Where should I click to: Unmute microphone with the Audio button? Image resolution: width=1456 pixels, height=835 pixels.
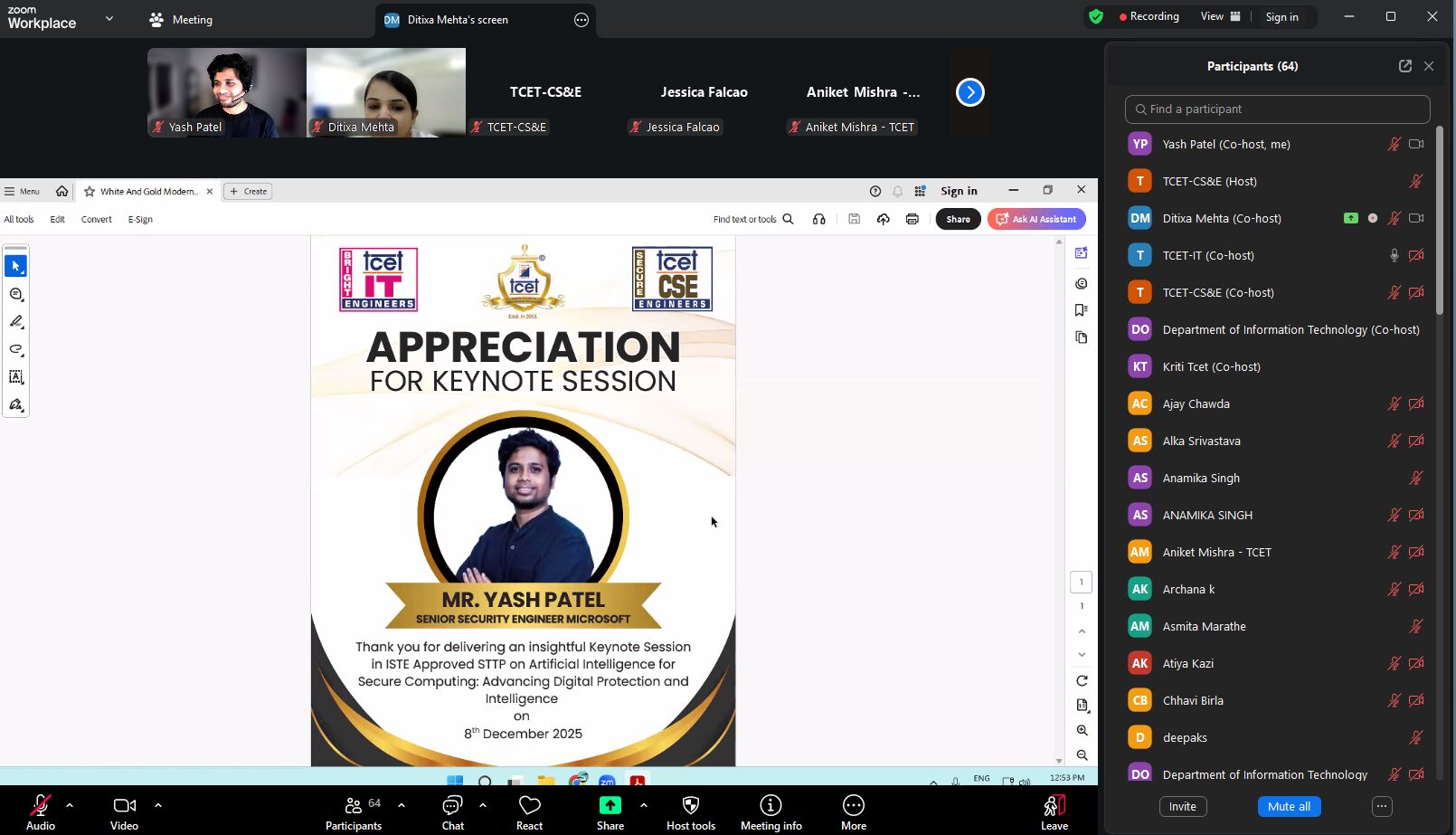coord(41,805)
